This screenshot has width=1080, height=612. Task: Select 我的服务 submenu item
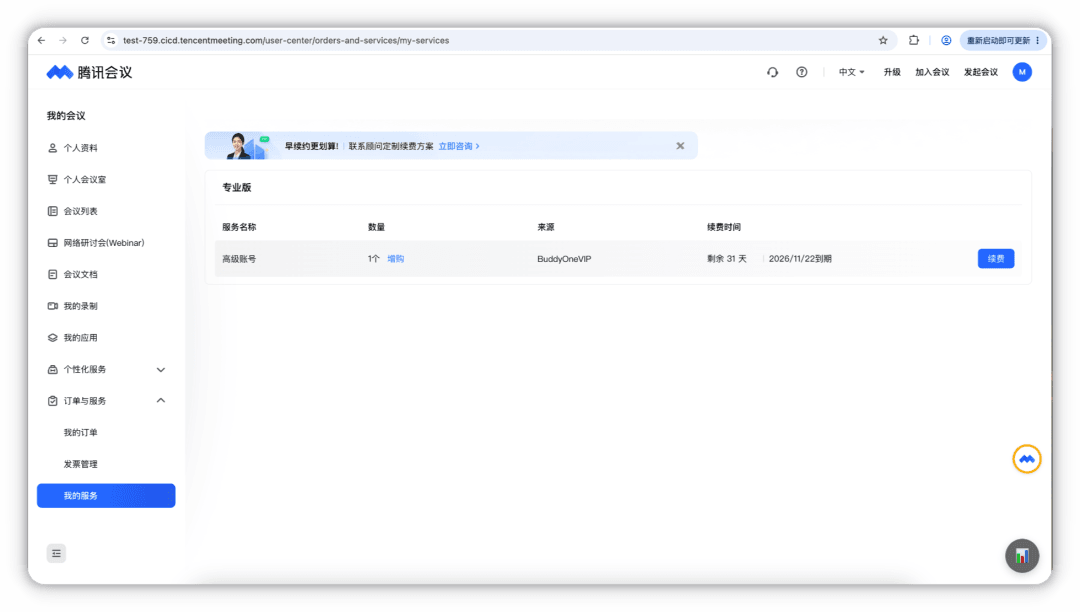[x=106, y=496]
